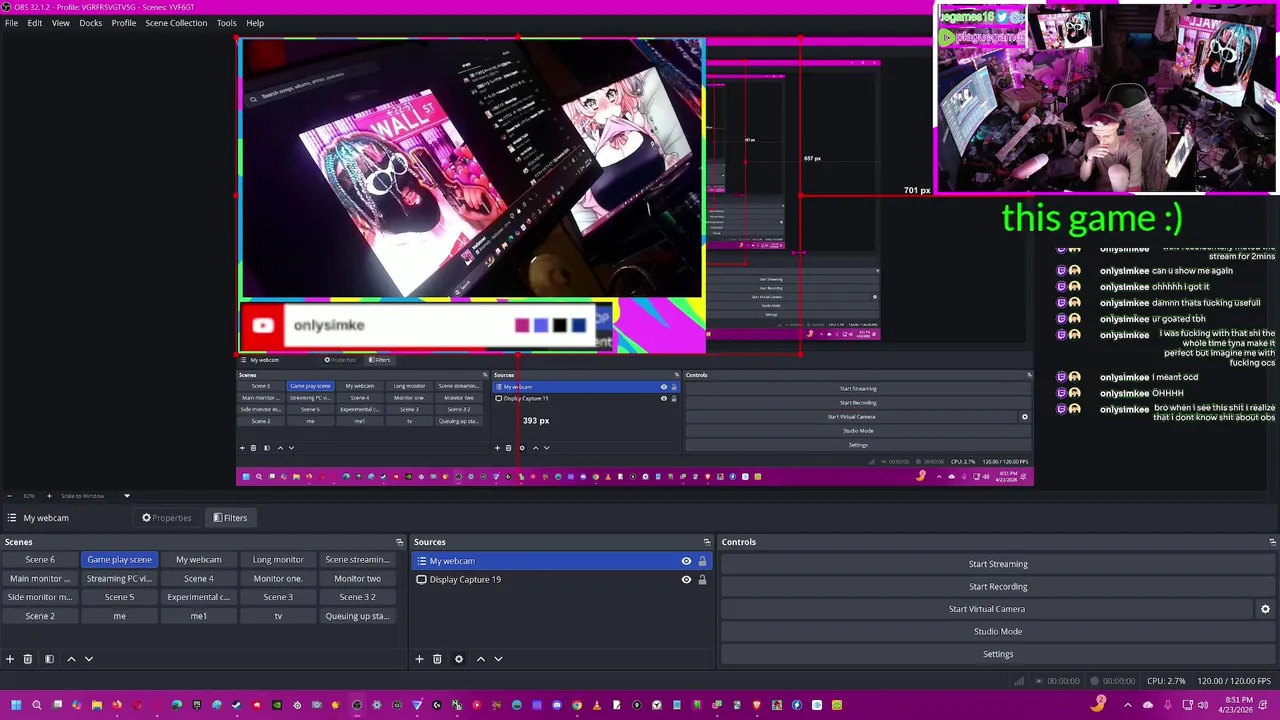Switch to Queuing up sta... scene
1280x720 pixels.
point(357,616)
